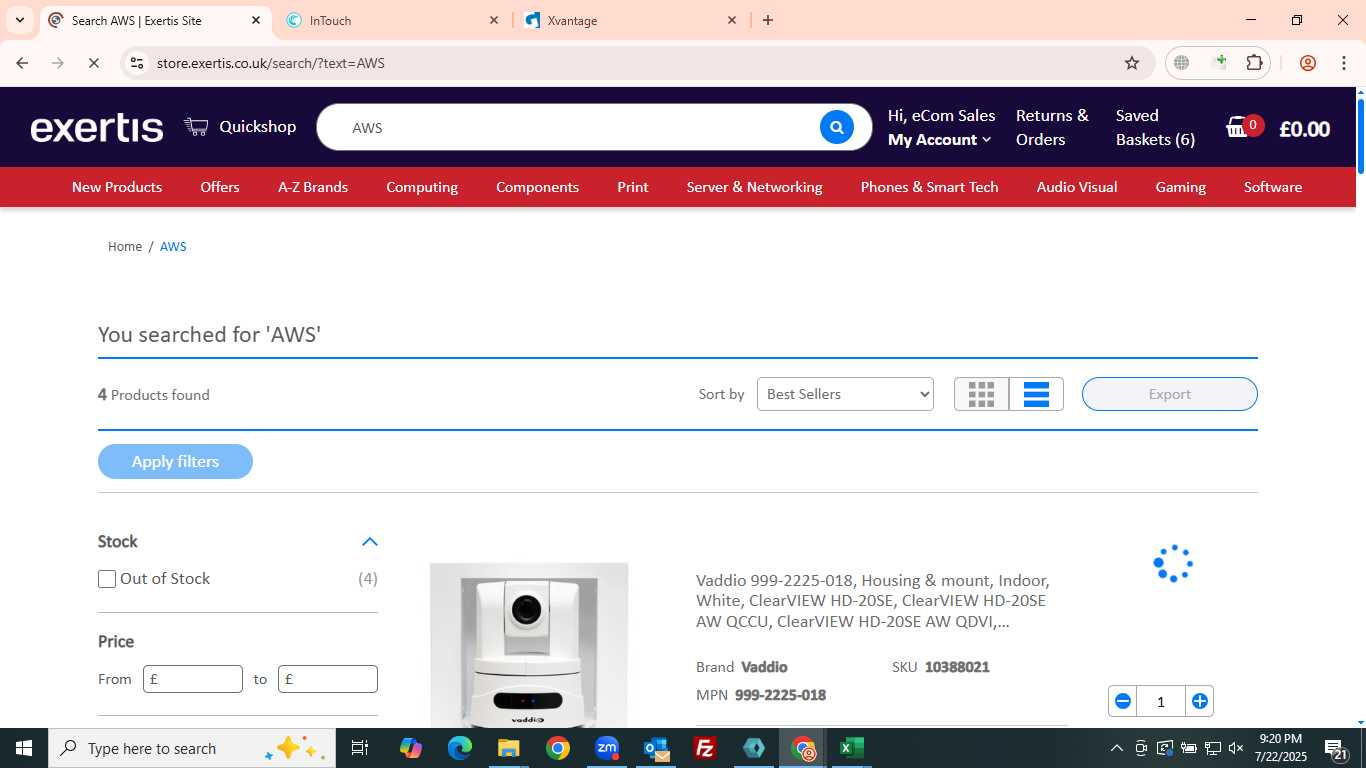
Task: Open Returns & Orders link
Action: tap(1052, 128)
